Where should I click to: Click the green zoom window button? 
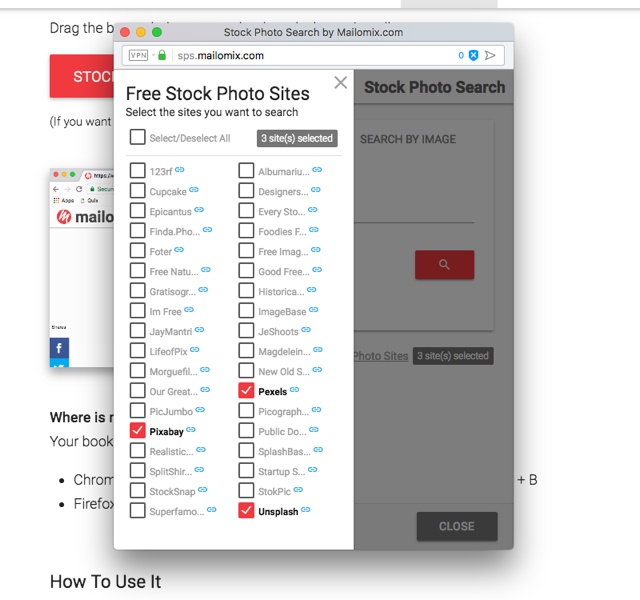point(157,32)
